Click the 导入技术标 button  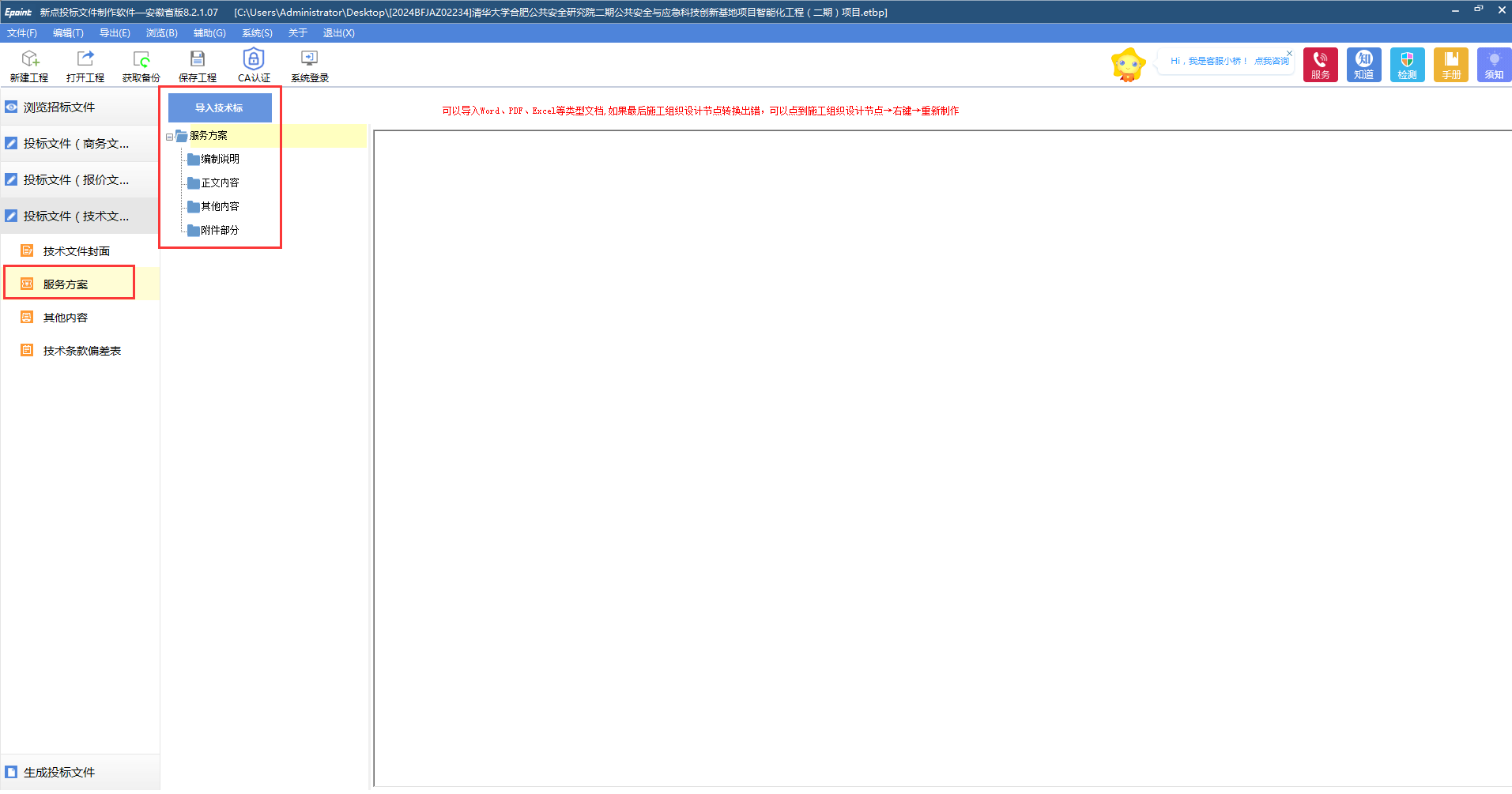coord(220,107)
